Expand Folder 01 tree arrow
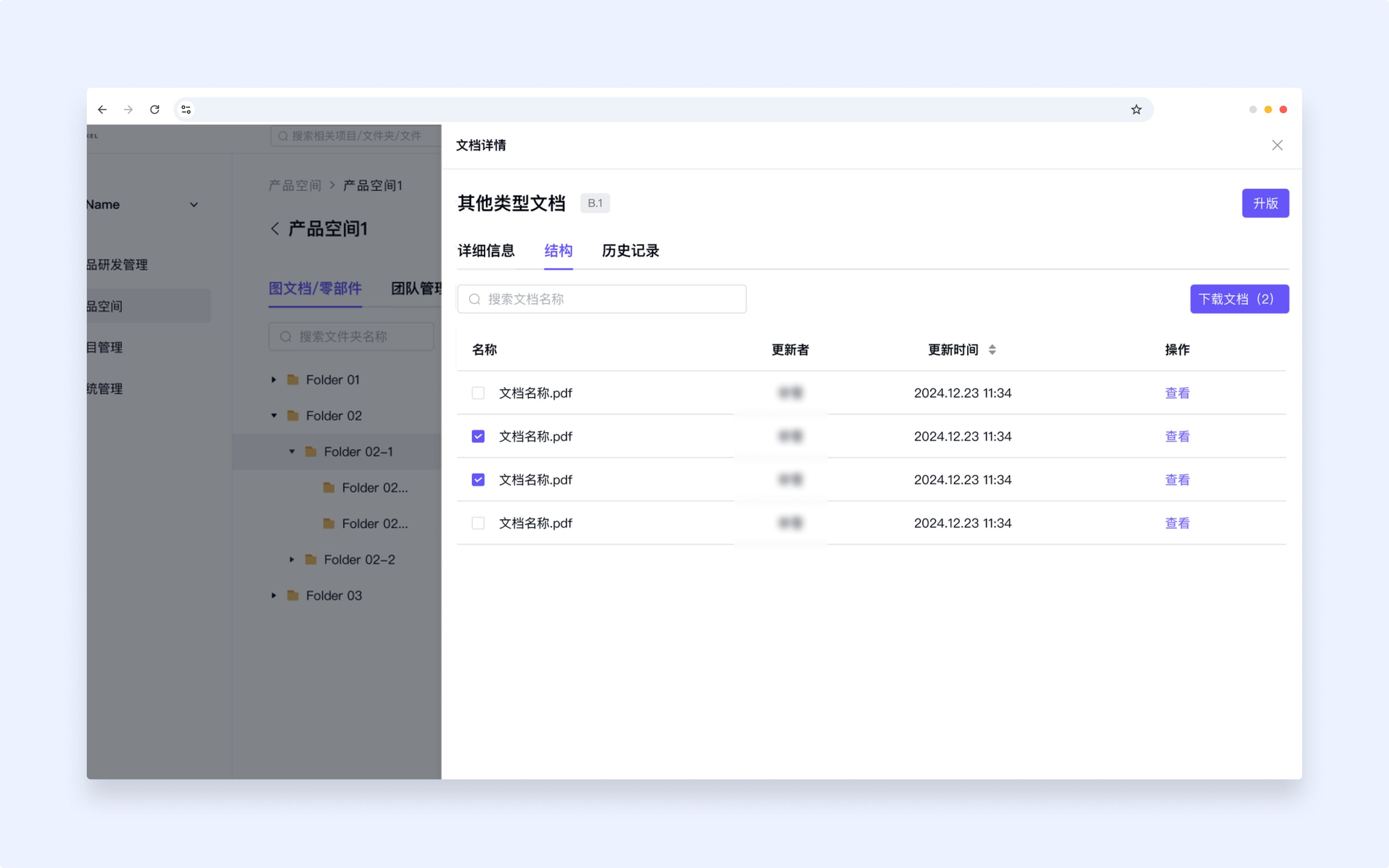 pyautogui.click(x=274, y=379)
